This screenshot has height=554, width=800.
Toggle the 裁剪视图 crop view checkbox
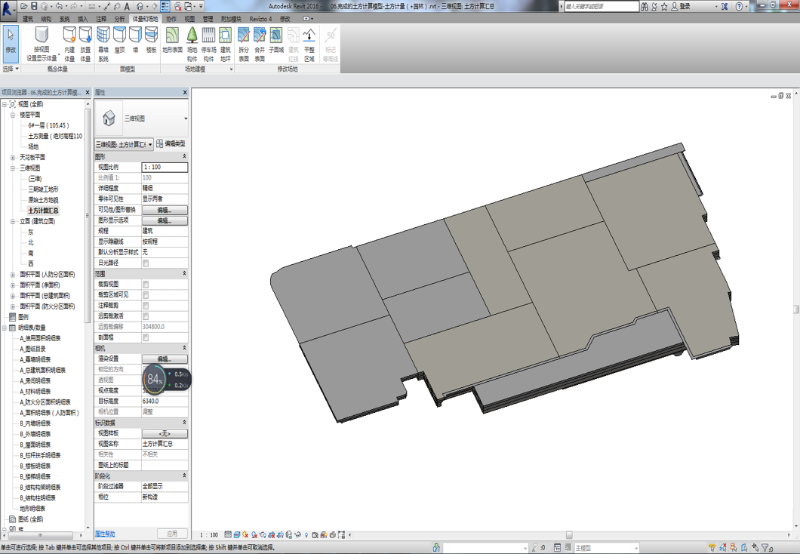(146, 284)
